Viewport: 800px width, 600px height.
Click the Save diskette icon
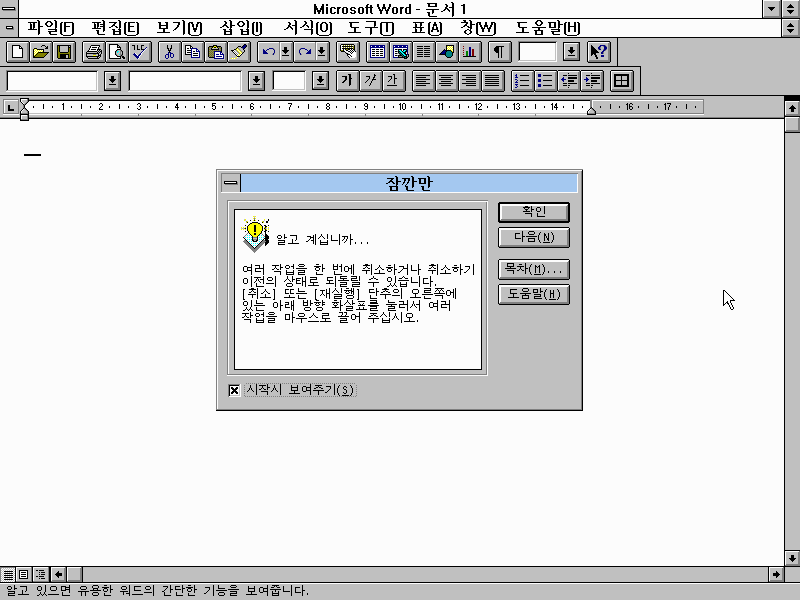pos(64,52)
